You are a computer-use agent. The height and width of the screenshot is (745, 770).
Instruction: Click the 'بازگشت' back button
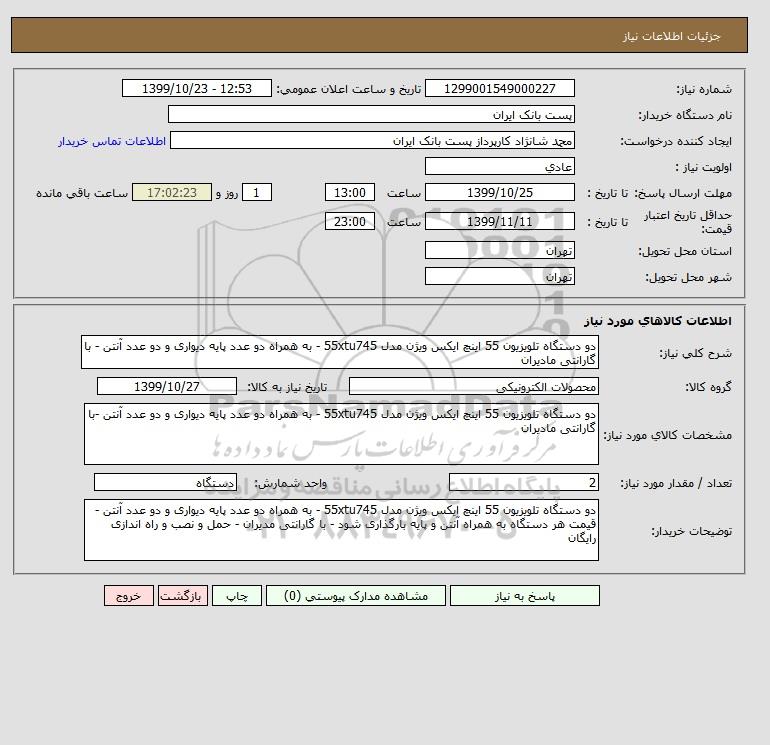point(183,596)
